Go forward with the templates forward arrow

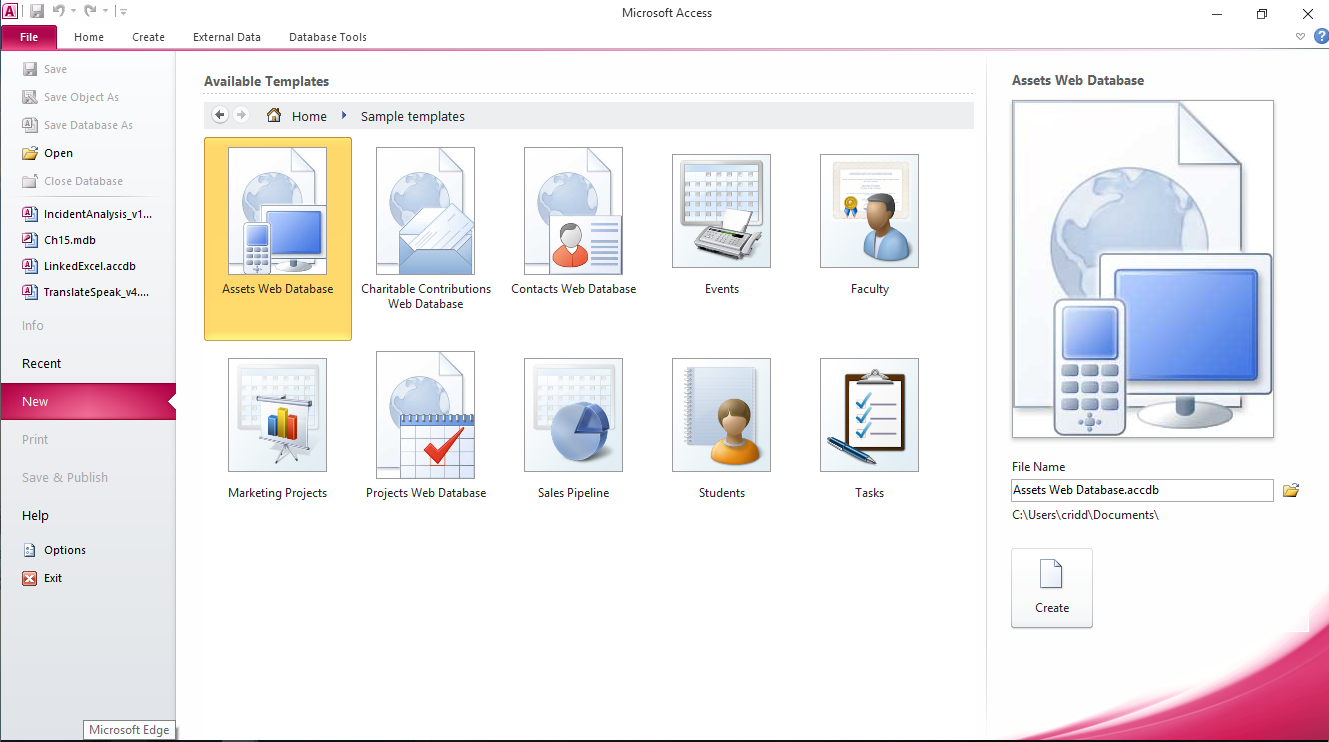coord(241,115)
